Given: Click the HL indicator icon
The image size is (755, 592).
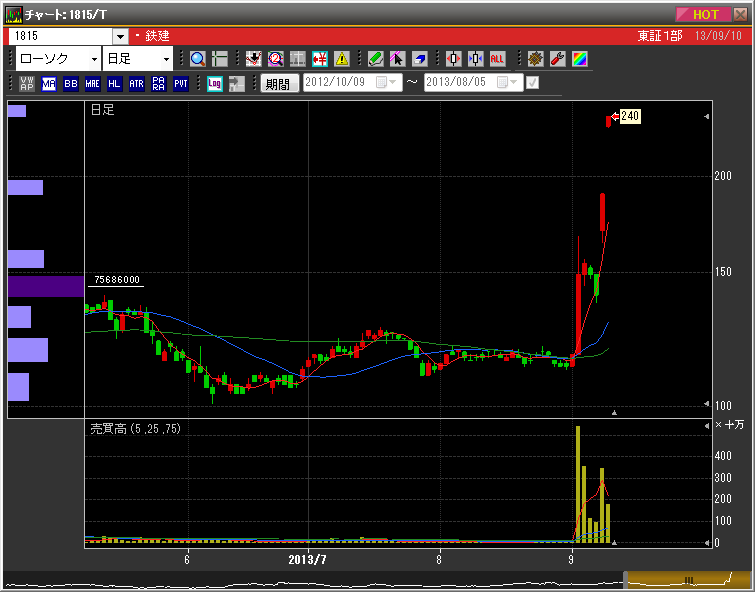Looking at the screenshot, I should coord(114,84).
